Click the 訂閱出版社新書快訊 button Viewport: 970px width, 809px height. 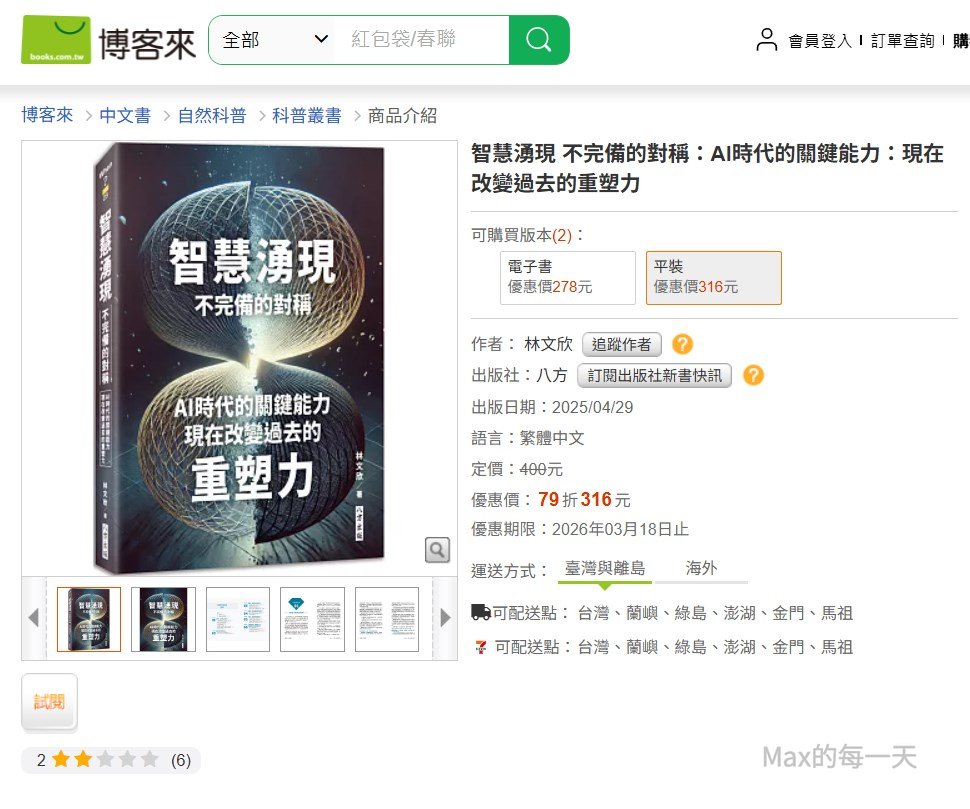coord(655,375)
